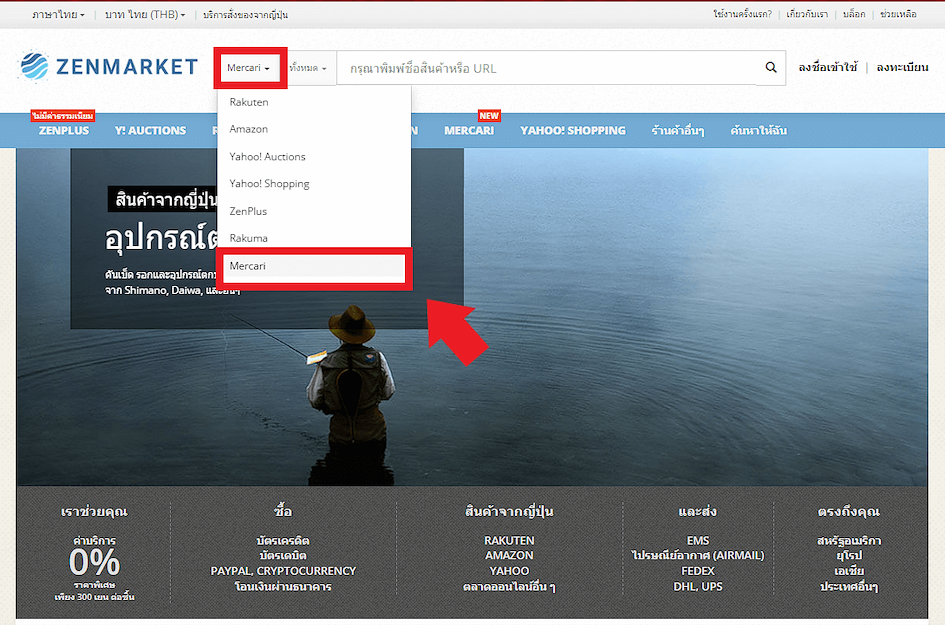Screen dimensions: 945x625
Task: Open the YAHOO! SHOPPING navigation tab
Action: (x=573, y=130)
